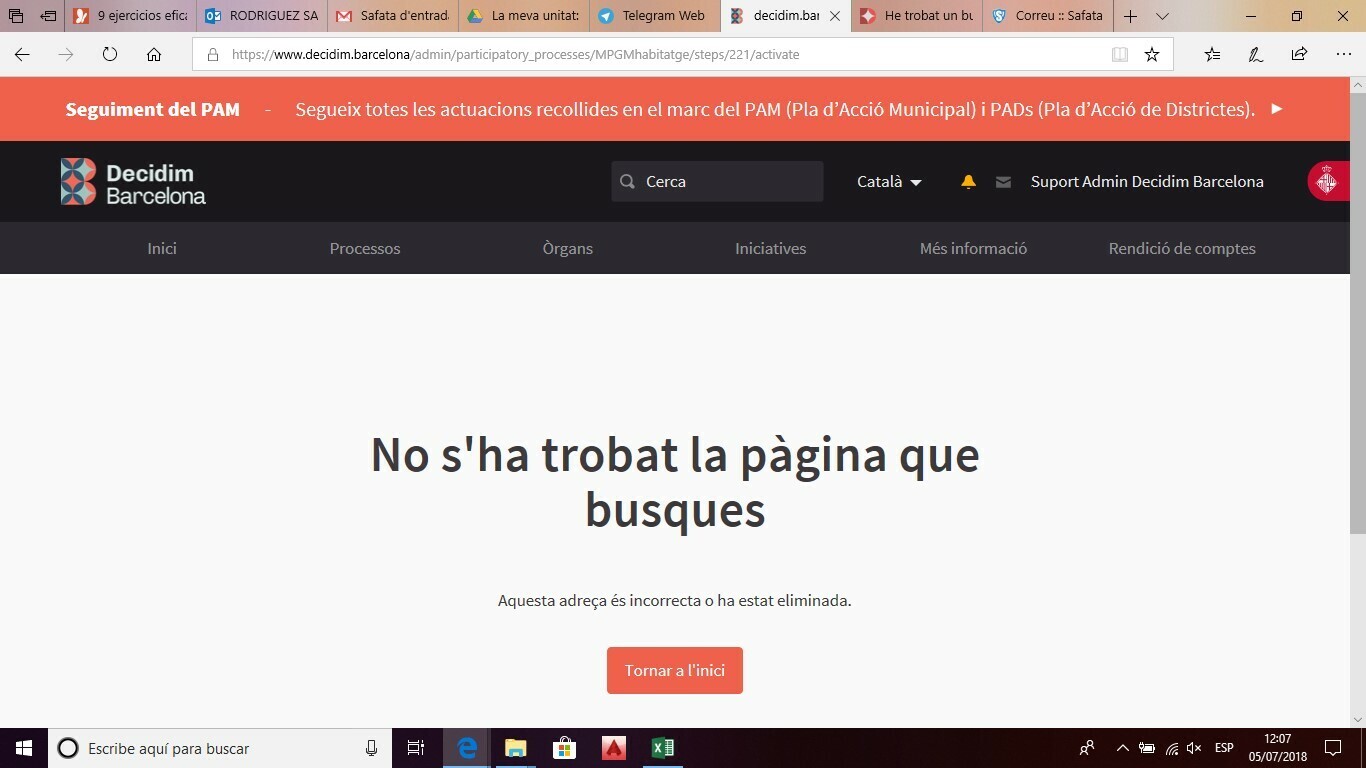Refresh the page with the reload icon

110,55
